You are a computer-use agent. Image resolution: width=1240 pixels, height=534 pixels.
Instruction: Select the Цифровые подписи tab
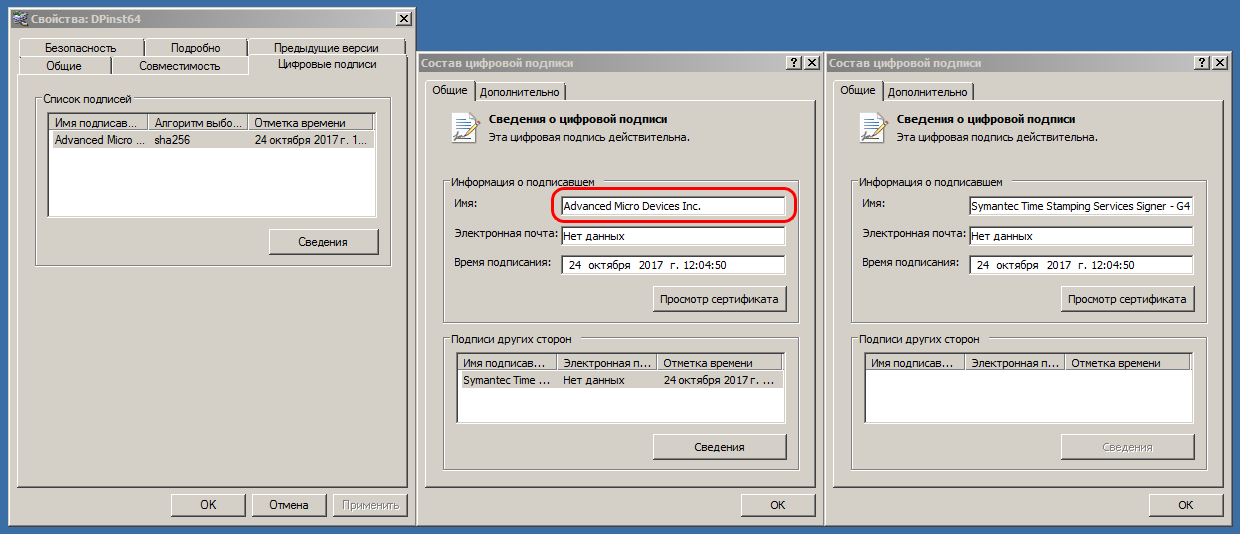[327, 64]
